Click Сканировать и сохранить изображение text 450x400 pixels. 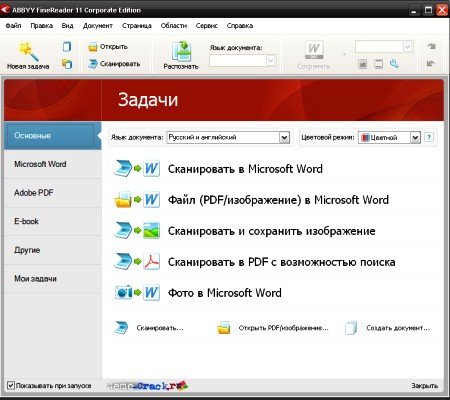271,231
